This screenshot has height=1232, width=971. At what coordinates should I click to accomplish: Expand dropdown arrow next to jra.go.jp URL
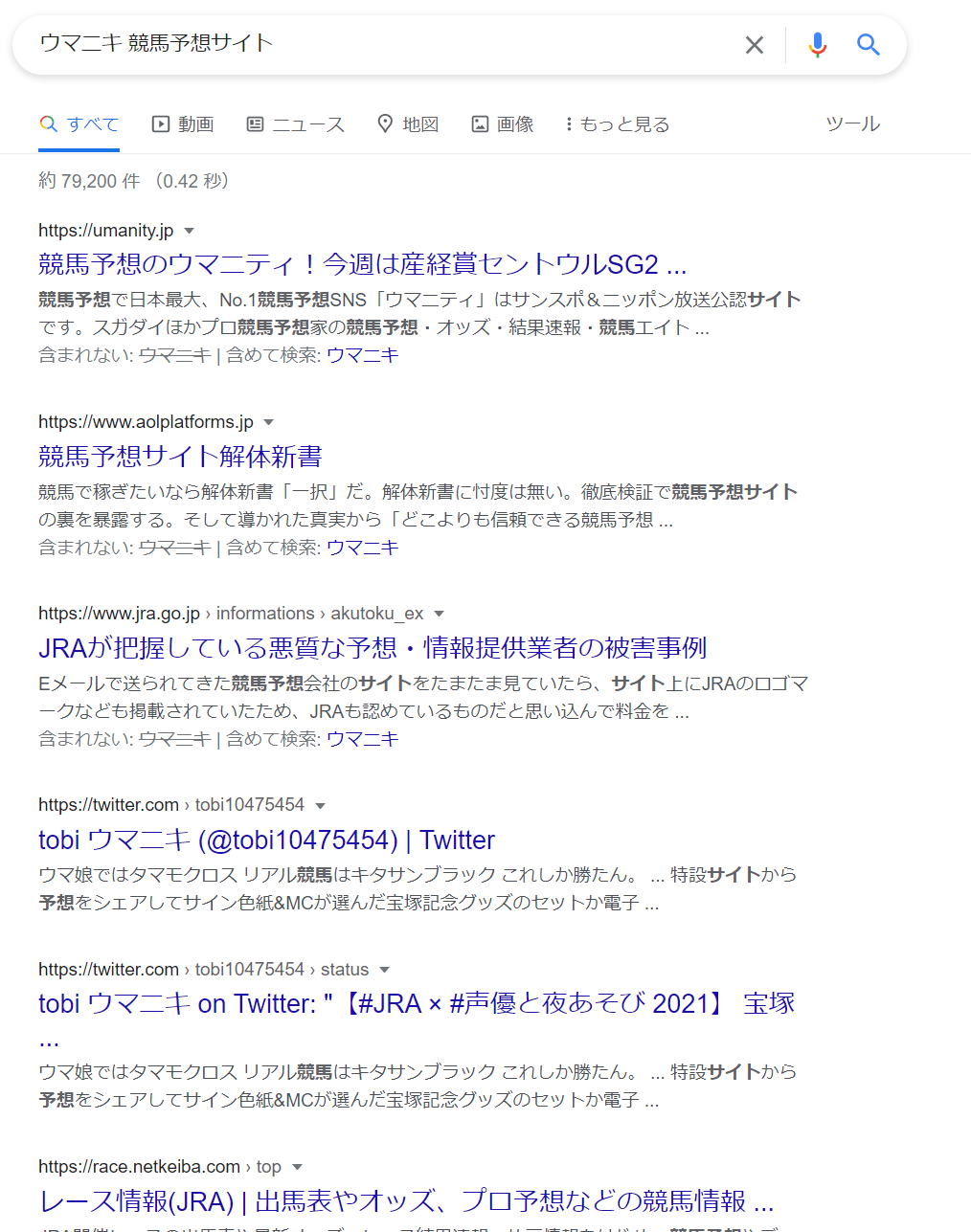point(439,614)
